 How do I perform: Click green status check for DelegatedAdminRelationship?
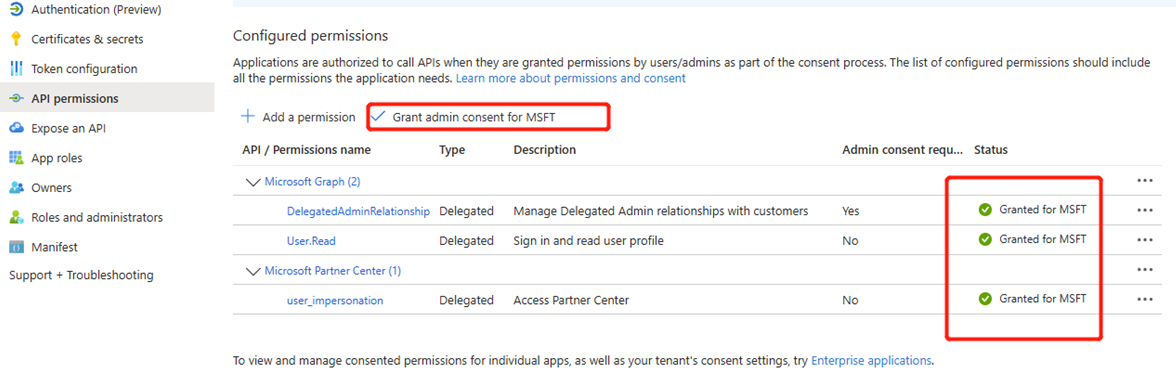[986, 210]
